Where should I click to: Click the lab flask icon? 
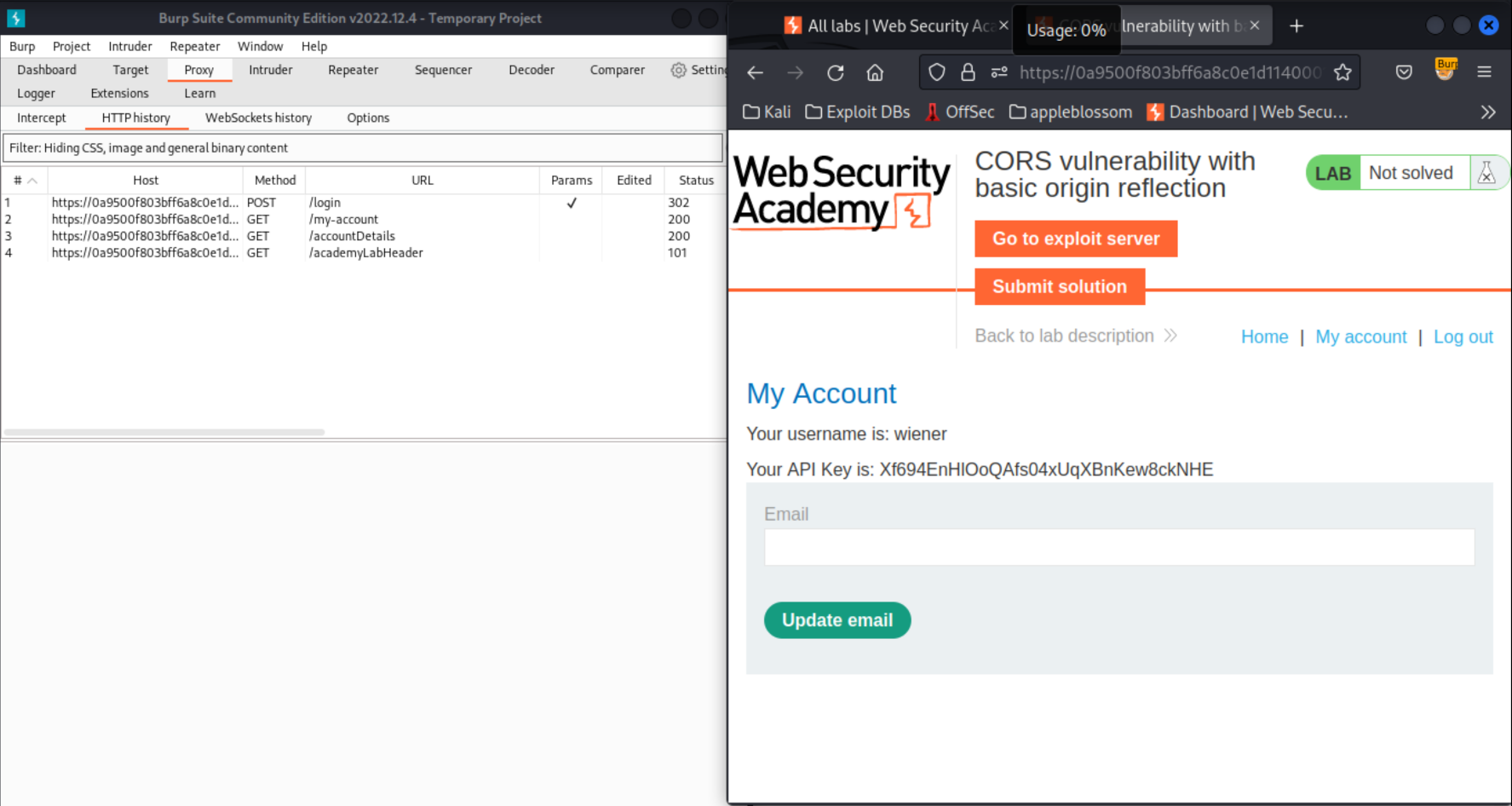click(x=1486, y=173)
